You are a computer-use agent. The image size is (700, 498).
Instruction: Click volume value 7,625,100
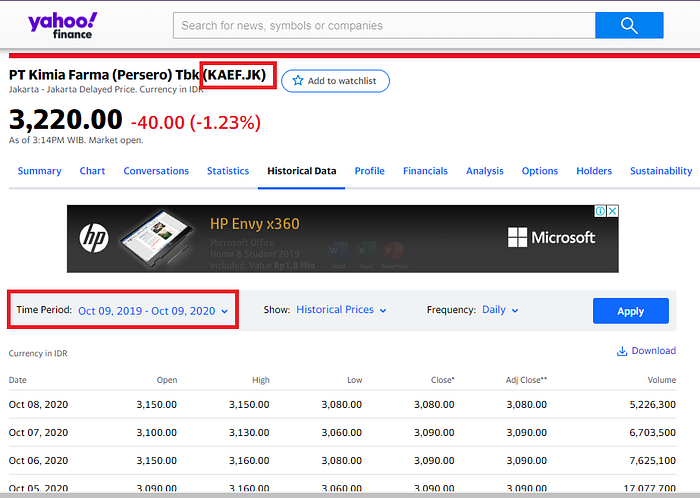coord(652,461)
